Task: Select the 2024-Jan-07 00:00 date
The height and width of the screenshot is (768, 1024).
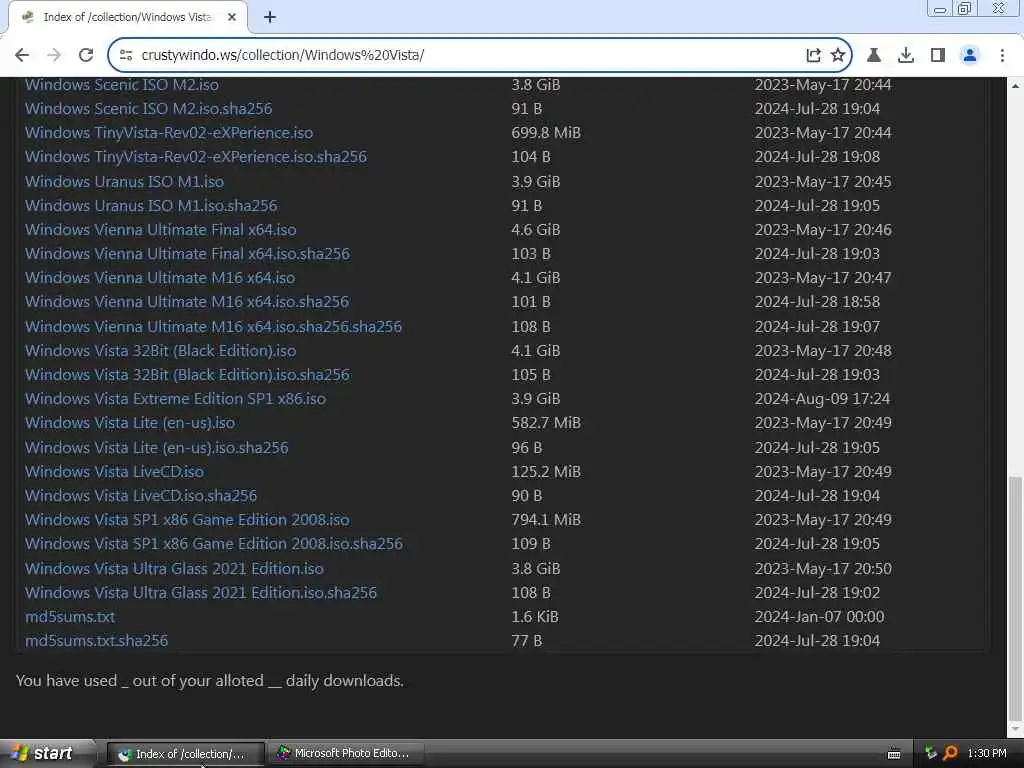Action: point(819,617)
